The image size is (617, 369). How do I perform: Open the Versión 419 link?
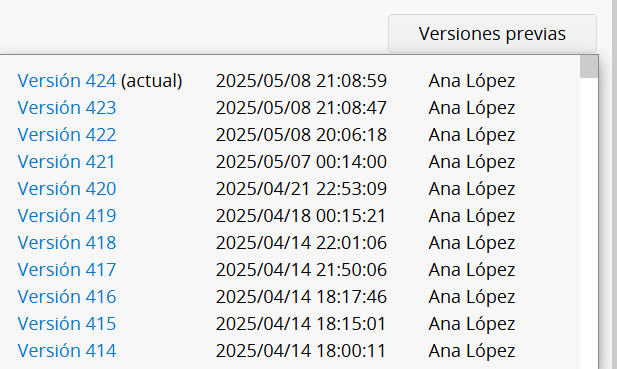tap(67, 216)
